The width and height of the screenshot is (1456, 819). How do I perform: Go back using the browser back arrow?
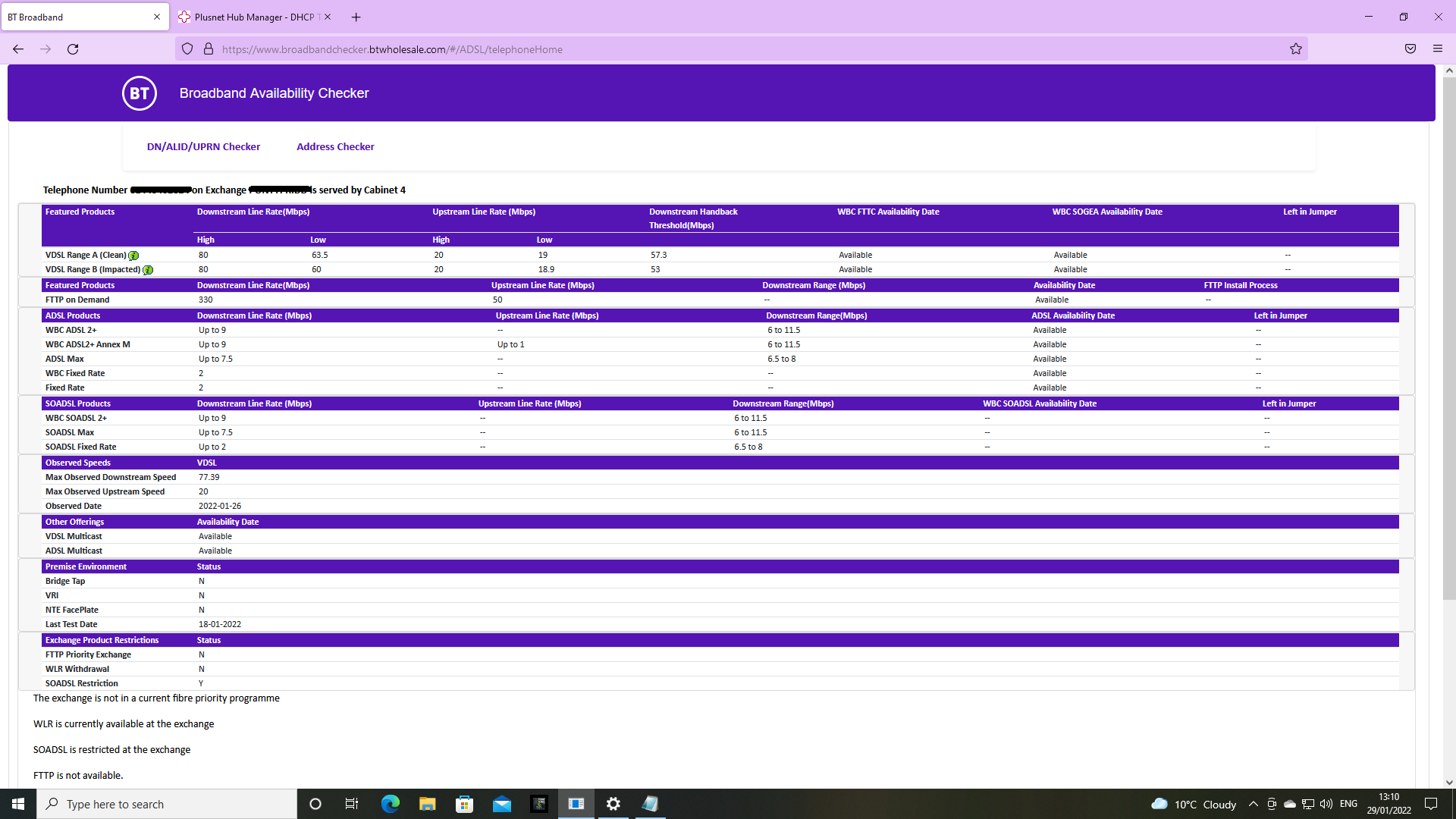[x=17, y=49]
